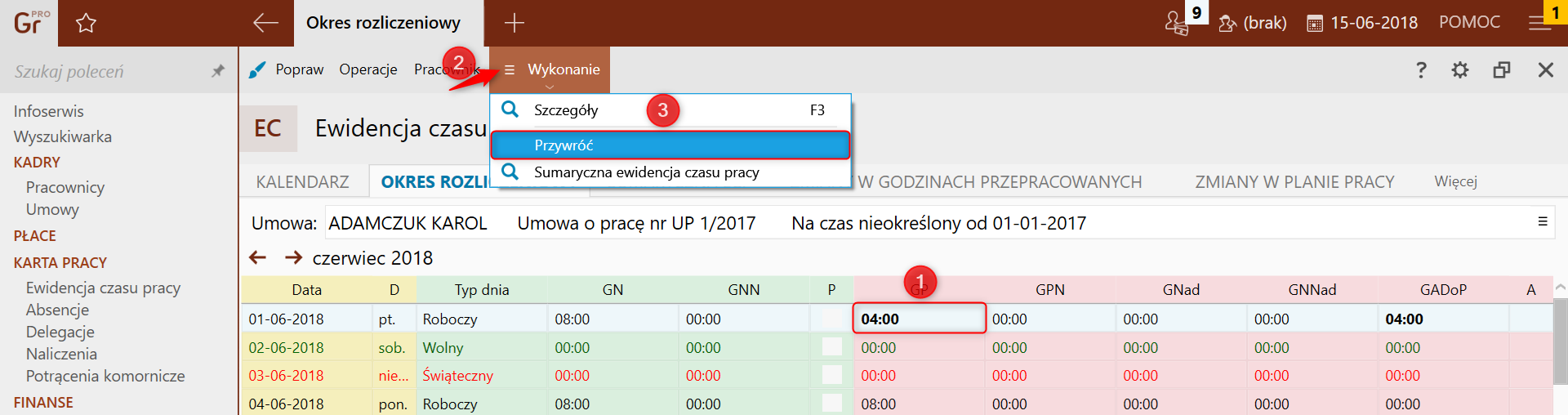Expand chevron below Wykonanie
Screen dimensions: 1568x415
pyautogui.click(x=550, y=87)
